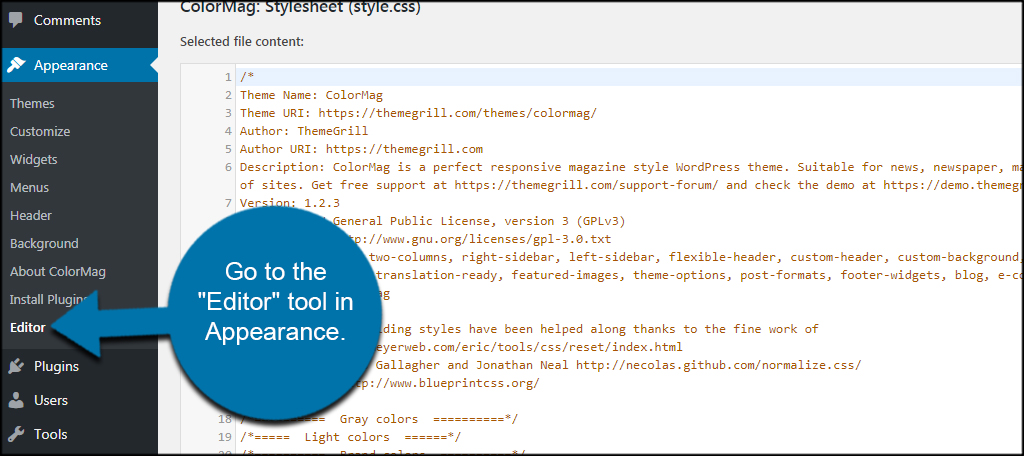The width and height of the screenshot is (1024, 456).
Task: Click the Plugins plug icon
Action: pos(16,366)
